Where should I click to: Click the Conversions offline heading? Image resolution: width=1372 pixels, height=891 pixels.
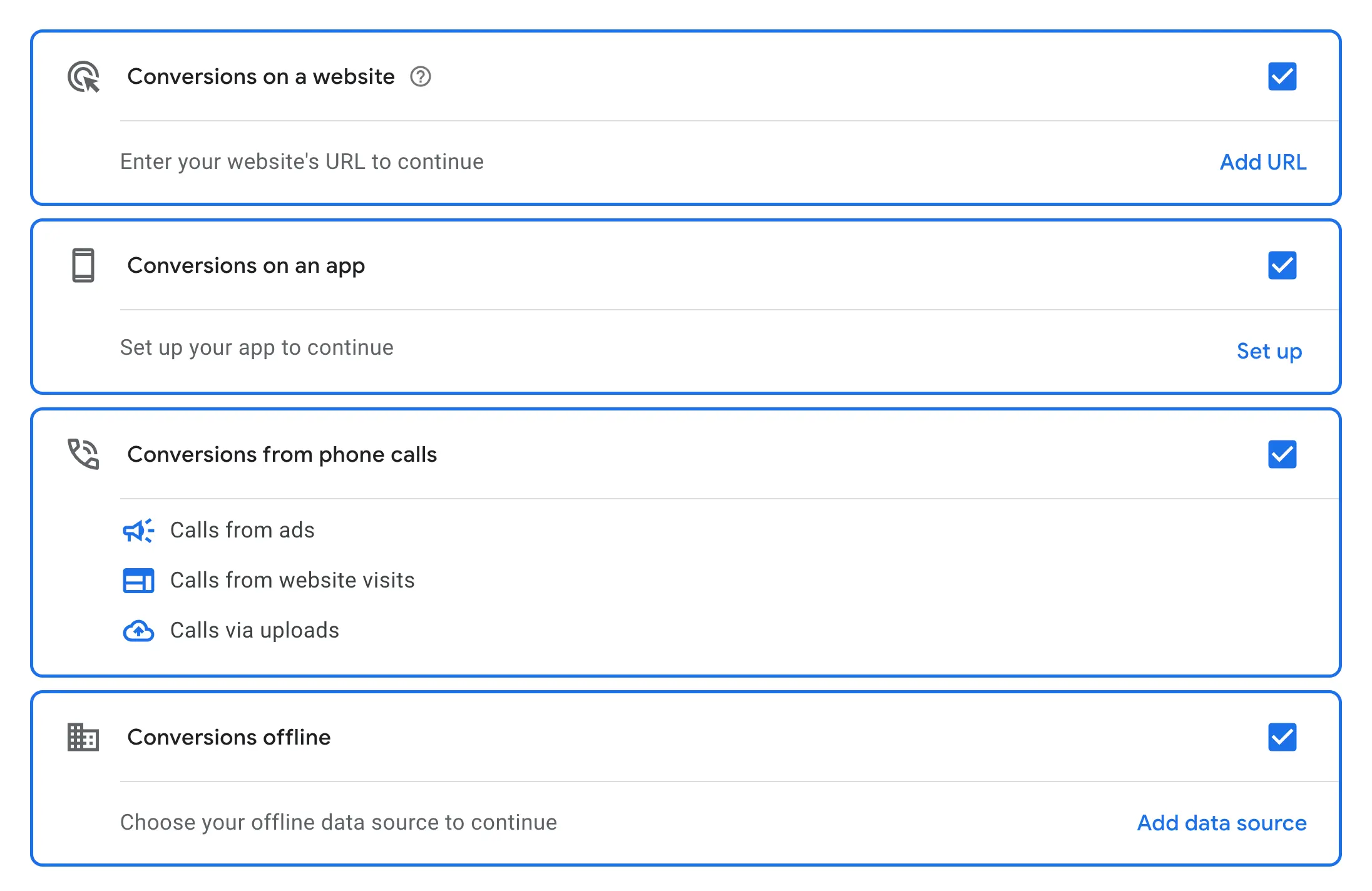[229, 737]
